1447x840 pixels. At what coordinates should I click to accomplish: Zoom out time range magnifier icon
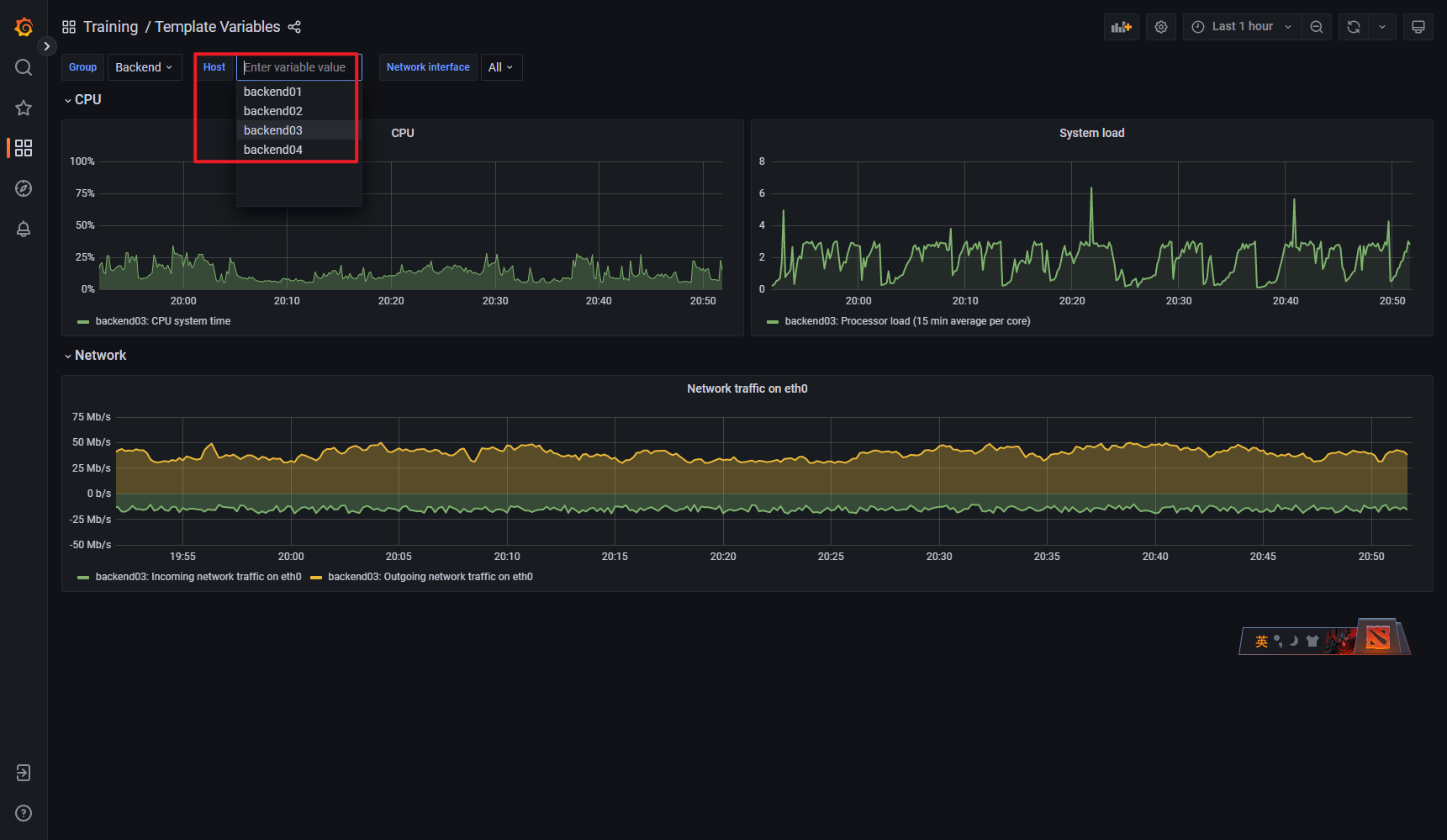click(1317, 27)
